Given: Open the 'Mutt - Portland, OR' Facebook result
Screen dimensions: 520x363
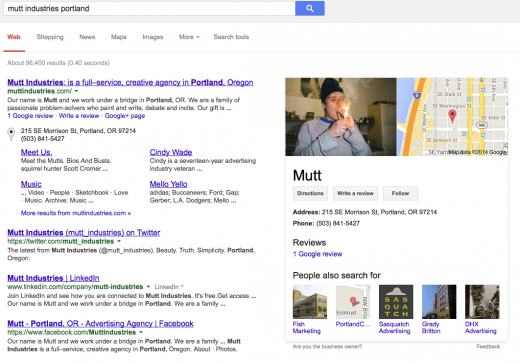Looking at the screenshot, I should [x=100, y=324].
